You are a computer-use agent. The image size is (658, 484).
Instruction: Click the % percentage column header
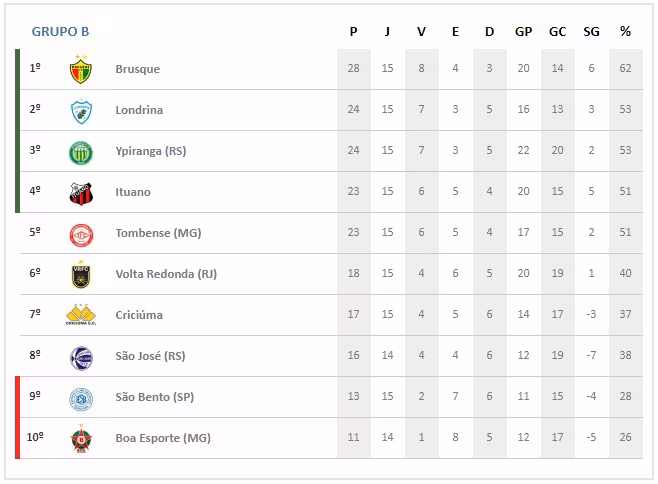coord(625,31)
